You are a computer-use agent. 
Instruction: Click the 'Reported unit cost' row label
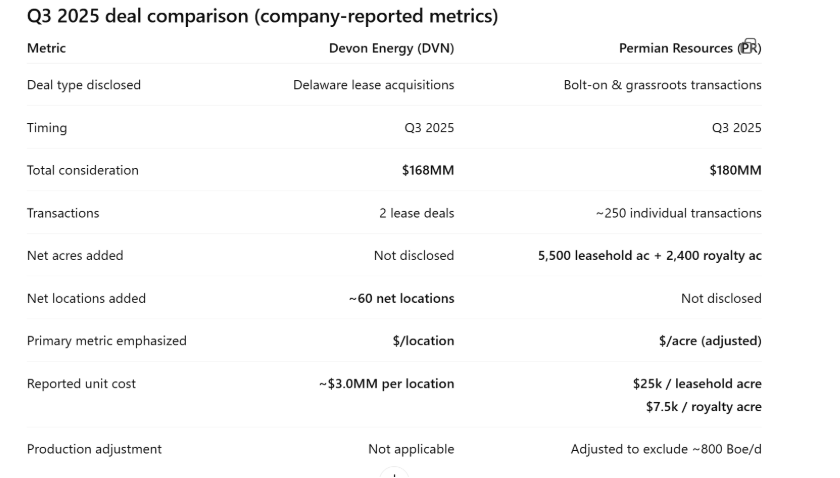81,384
